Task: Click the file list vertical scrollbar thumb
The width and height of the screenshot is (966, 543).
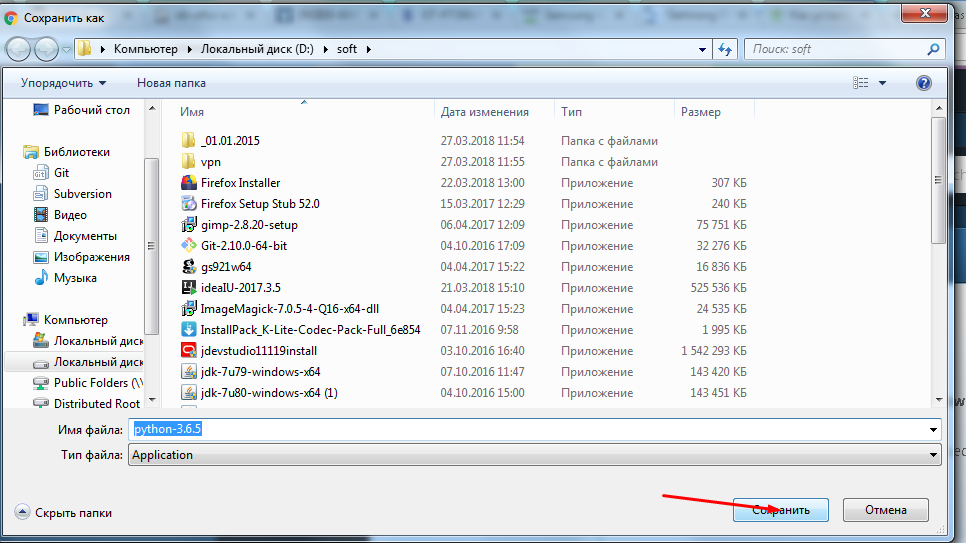Action: pyautogui.click(x=938, y=180)
